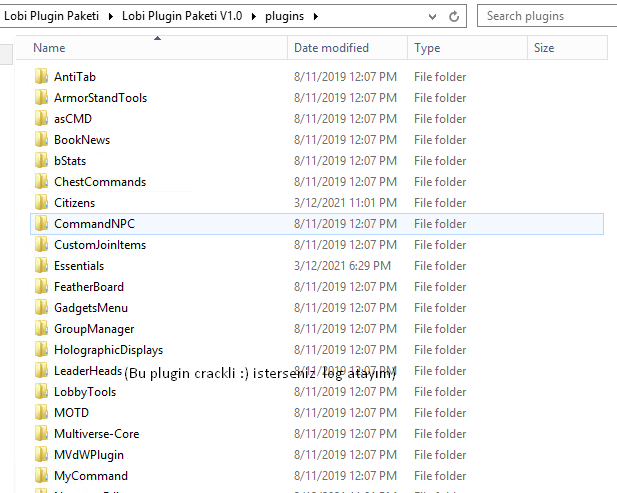Image resolution: width=617 pixels, height=493 pixels.
Task: Select the BookNews folder icon
Action: tap(41, 139)
